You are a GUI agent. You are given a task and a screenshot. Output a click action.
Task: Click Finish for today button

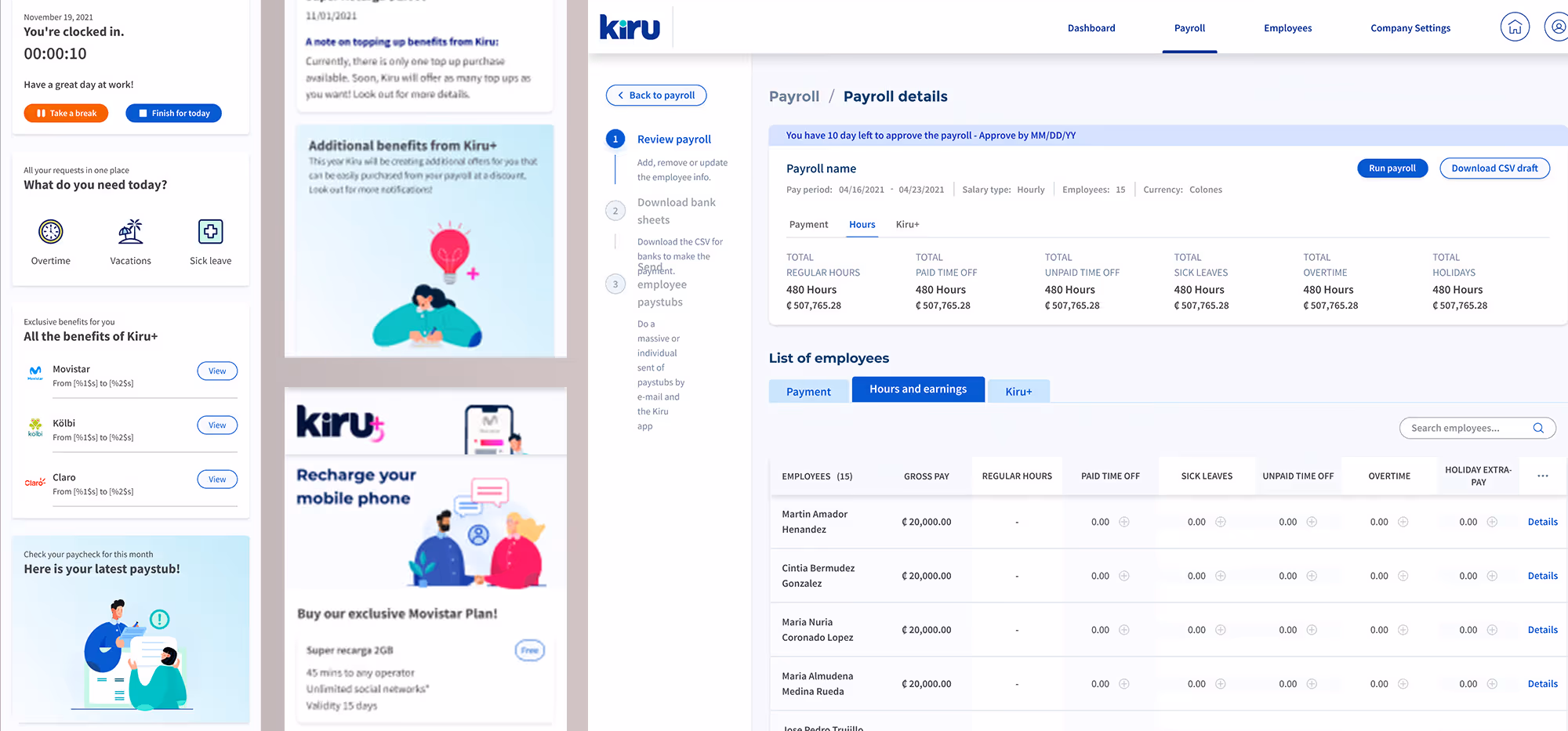point(173,113)
